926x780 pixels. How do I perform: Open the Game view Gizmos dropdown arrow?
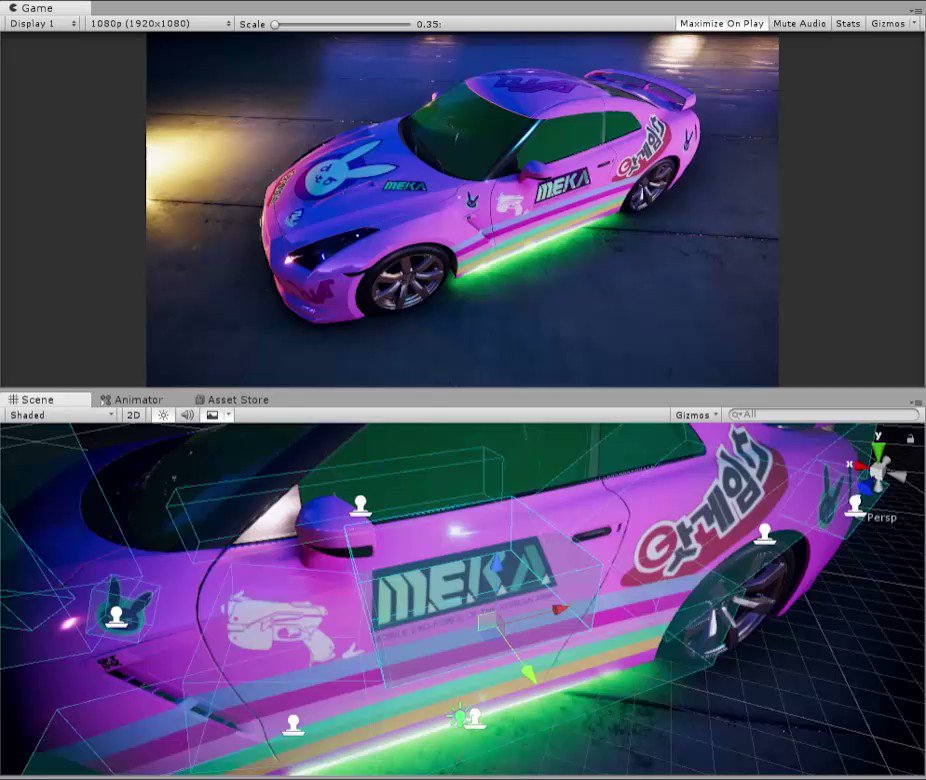click(914, 24)
